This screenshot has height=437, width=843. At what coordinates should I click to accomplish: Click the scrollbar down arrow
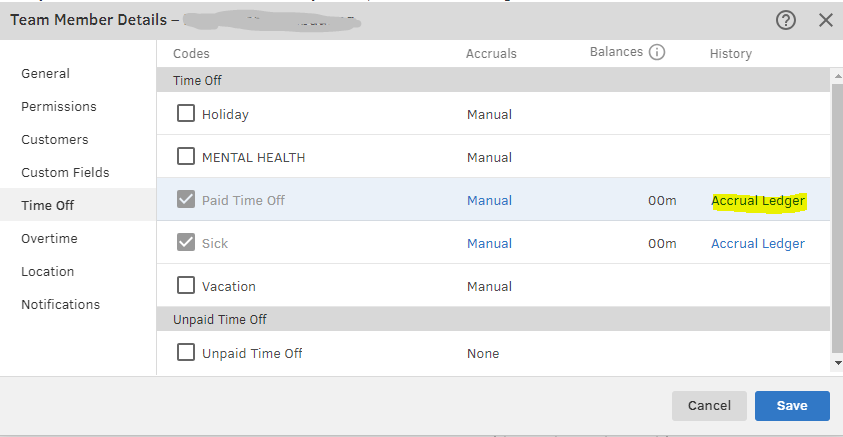[836, 363]
